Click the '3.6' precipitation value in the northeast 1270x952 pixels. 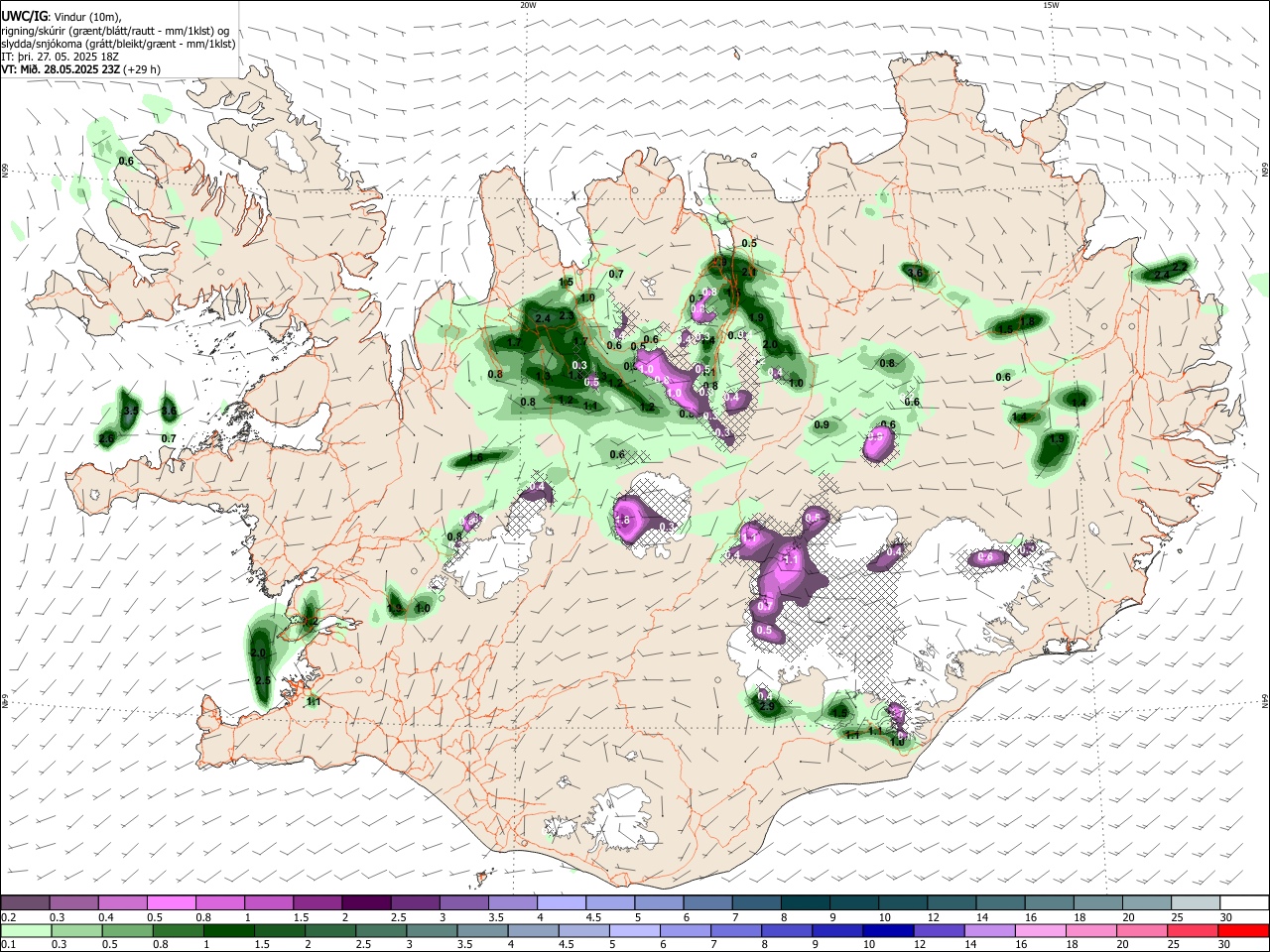point(915,273)
